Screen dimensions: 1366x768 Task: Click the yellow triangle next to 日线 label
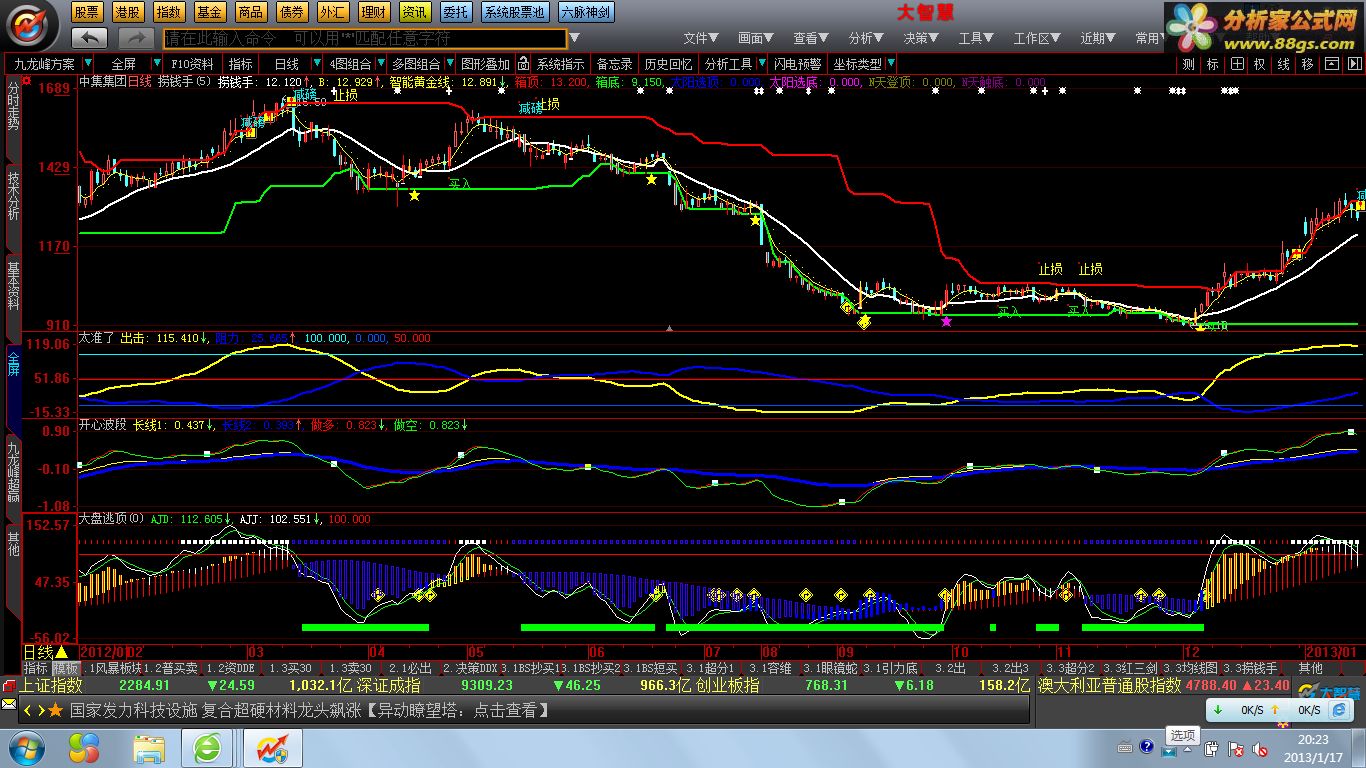coord(62,653)
